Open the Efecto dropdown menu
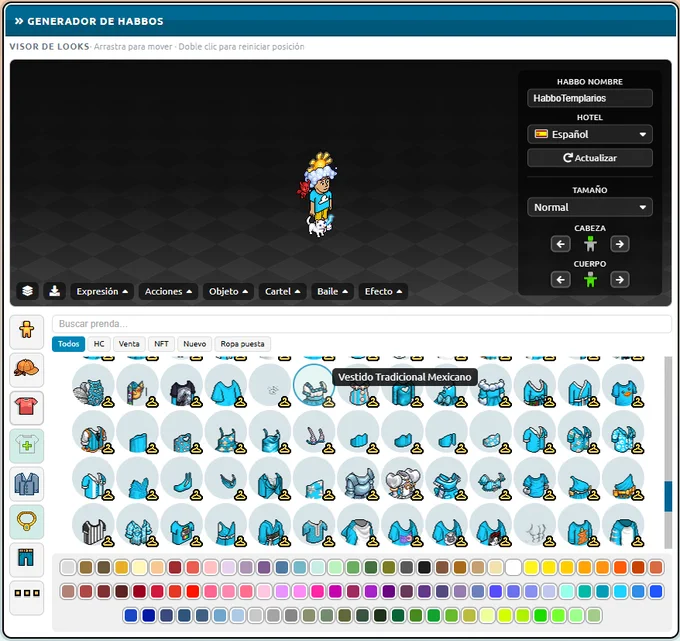The image size is (680, 641). coord(383,291)
